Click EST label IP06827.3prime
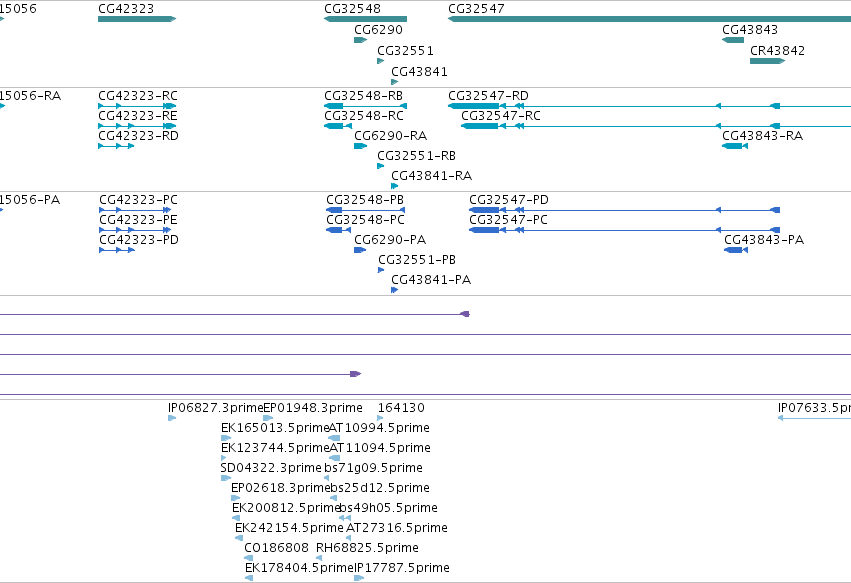The width and height of the screenshot is (851, 583). coord(215,408)
